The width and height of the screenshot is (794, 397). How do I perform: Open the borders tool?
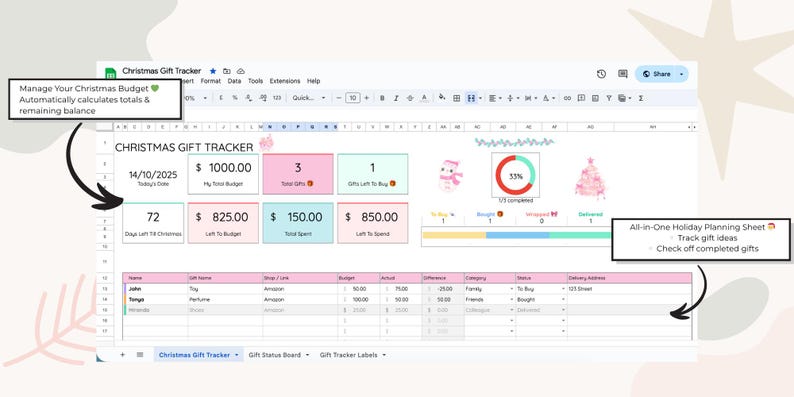(456, 98)
